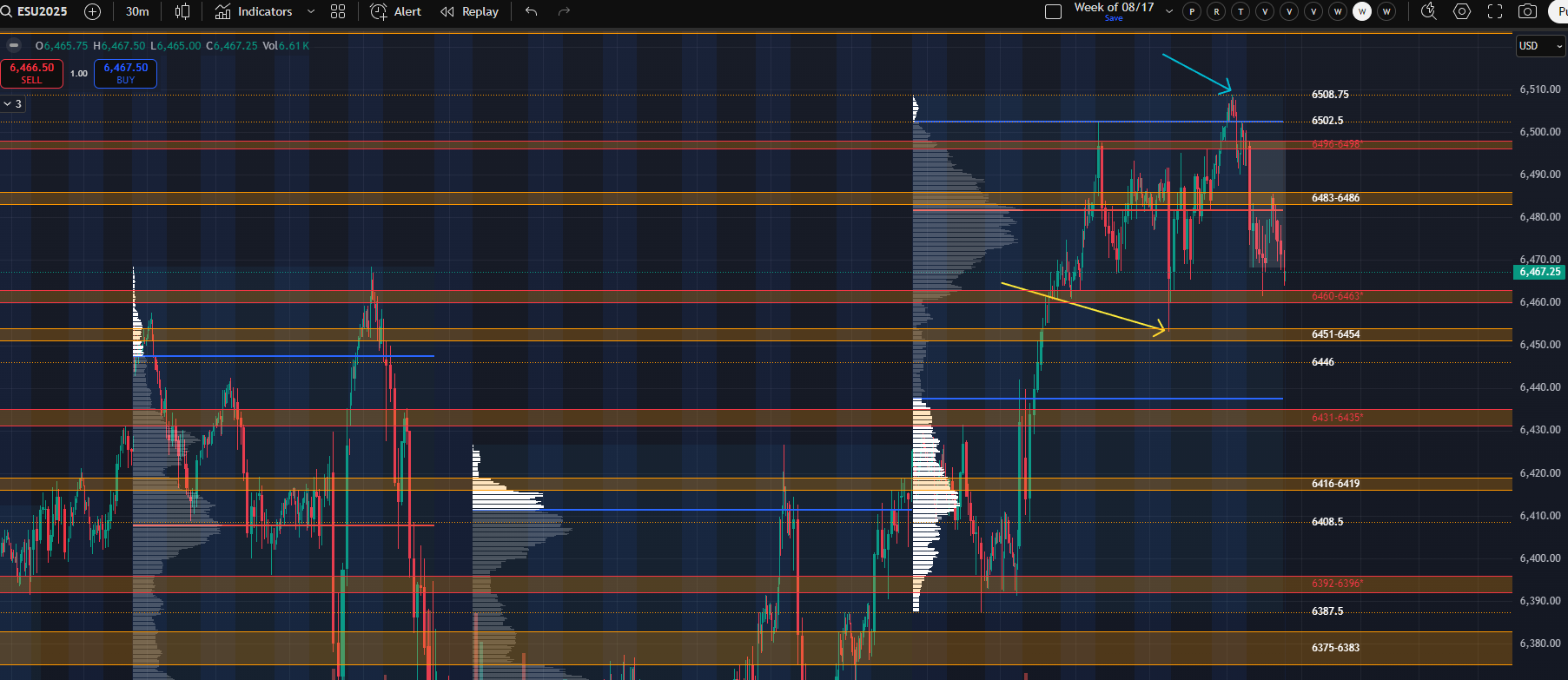Select the 6387.5 level label
1568x680 pixels.
click(1327, 611)
